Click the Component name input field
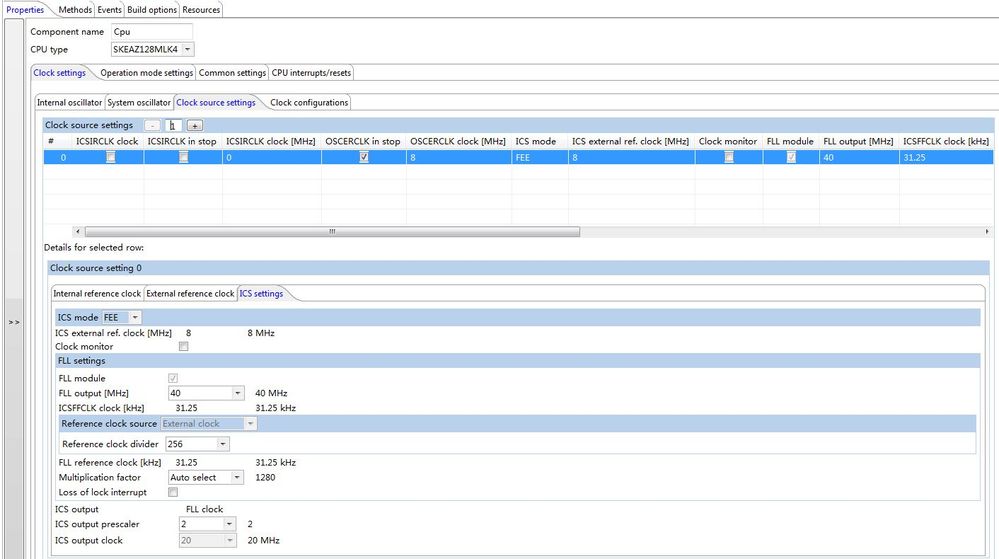The height and width of the screenshot is (559, 999). pos(152,32)
